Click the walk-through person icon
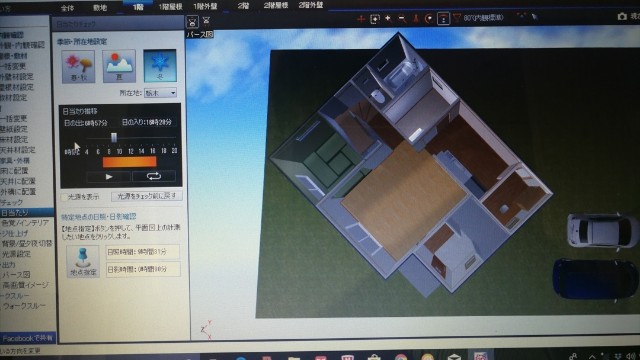The width and height of the screenshot is (640, 360). [x=416, y=18]
